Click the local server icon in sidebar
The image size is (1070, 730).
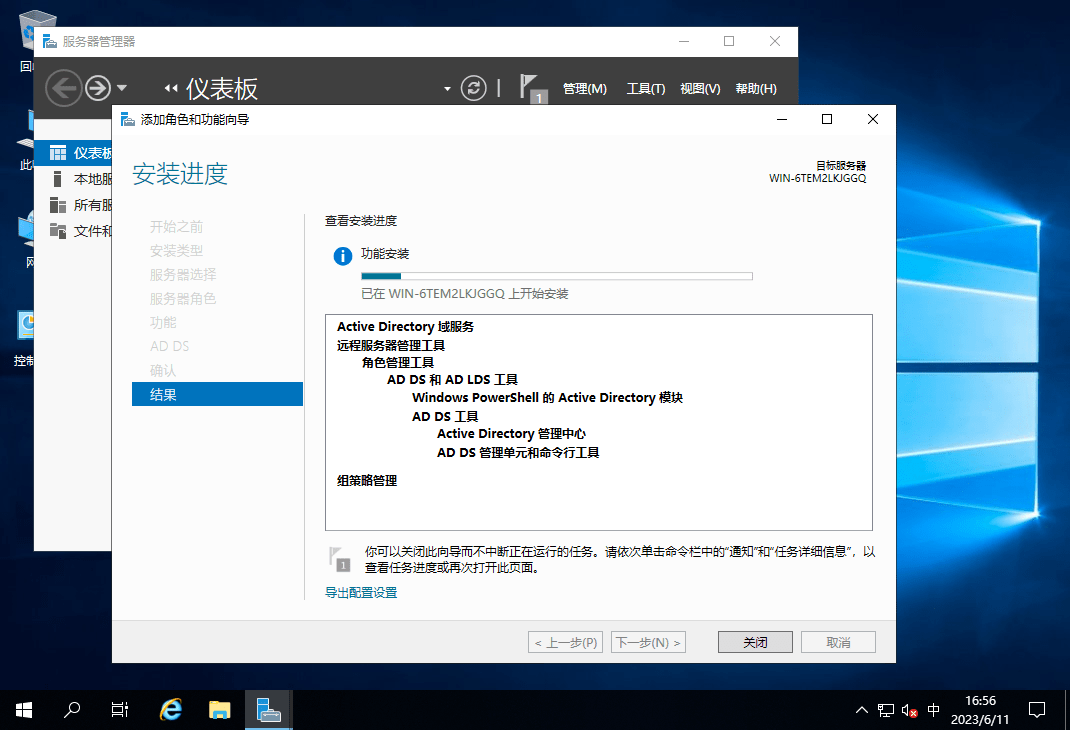tap(58, 179)
